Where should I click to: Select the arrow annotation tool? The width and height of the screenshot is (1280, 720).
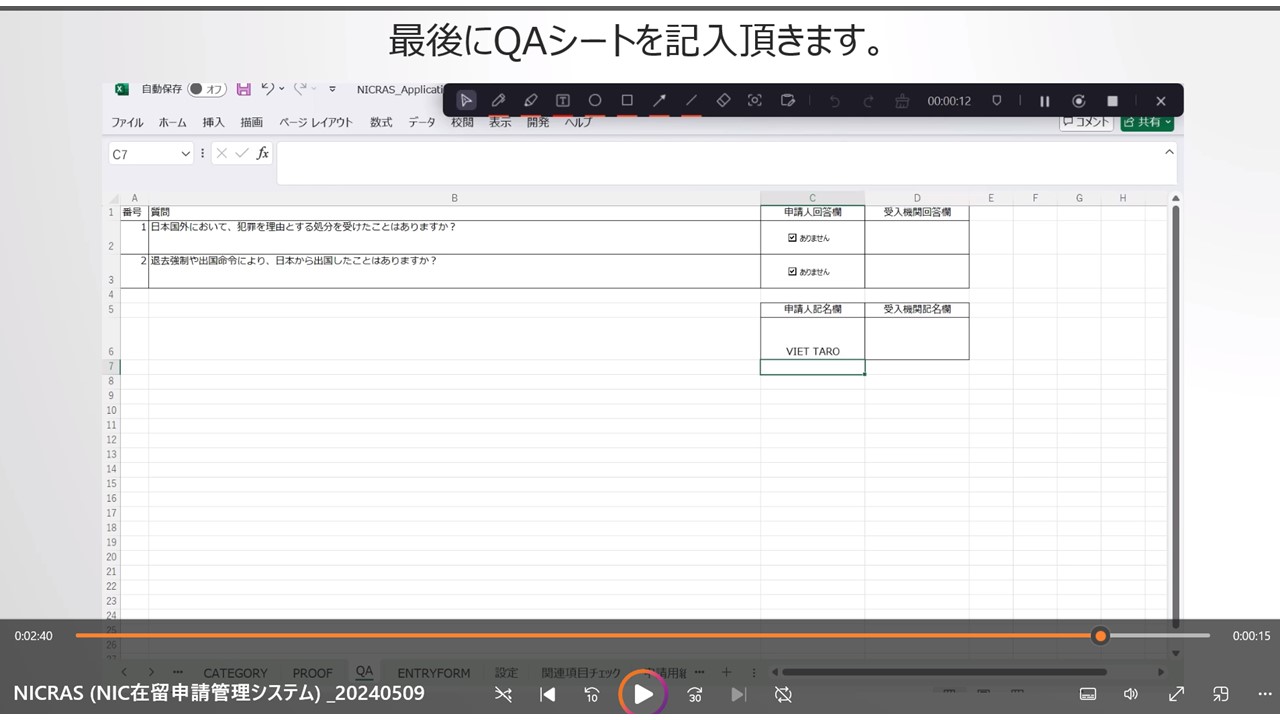[658, 100]
